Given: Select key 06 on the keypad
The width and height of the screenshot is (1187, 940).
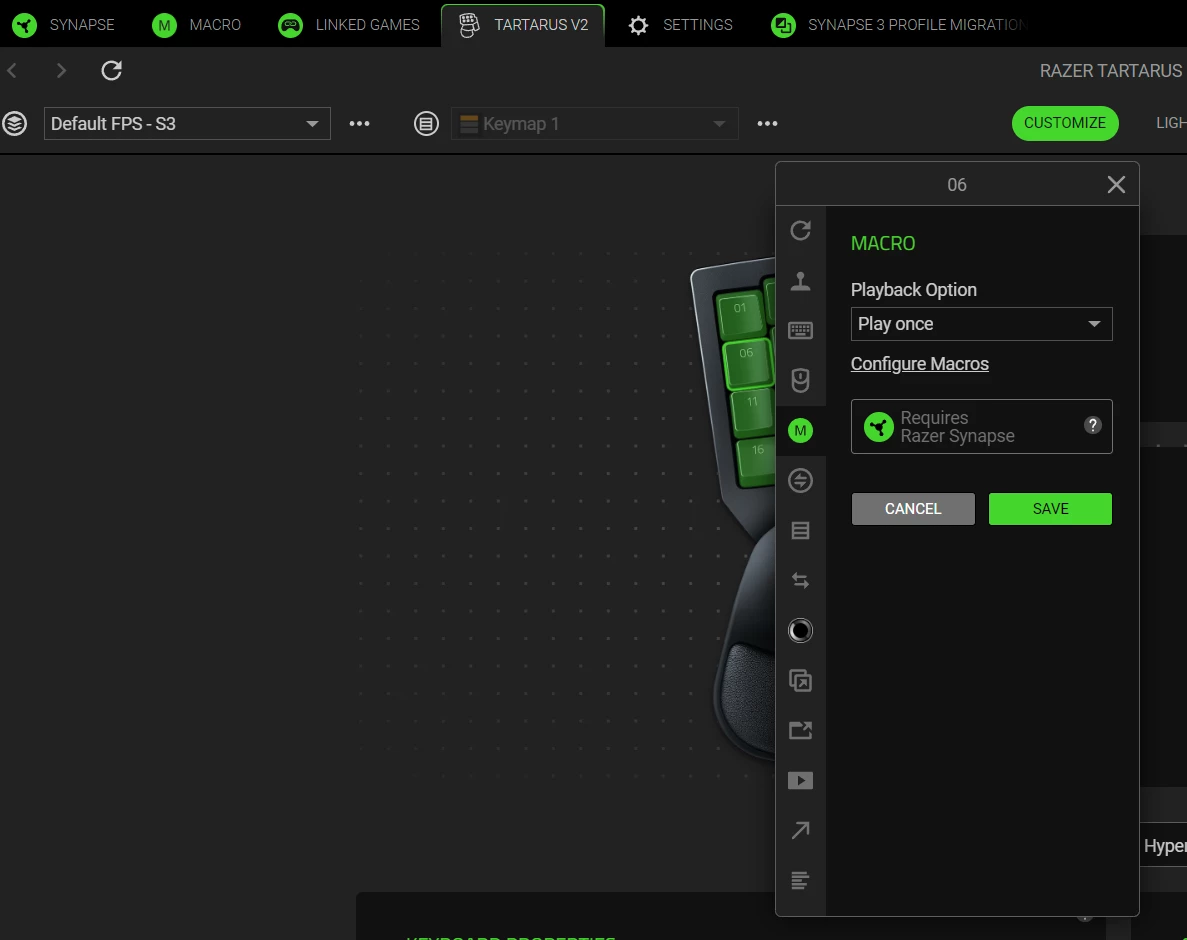Looking at the screenshot, I should (747, 363).
